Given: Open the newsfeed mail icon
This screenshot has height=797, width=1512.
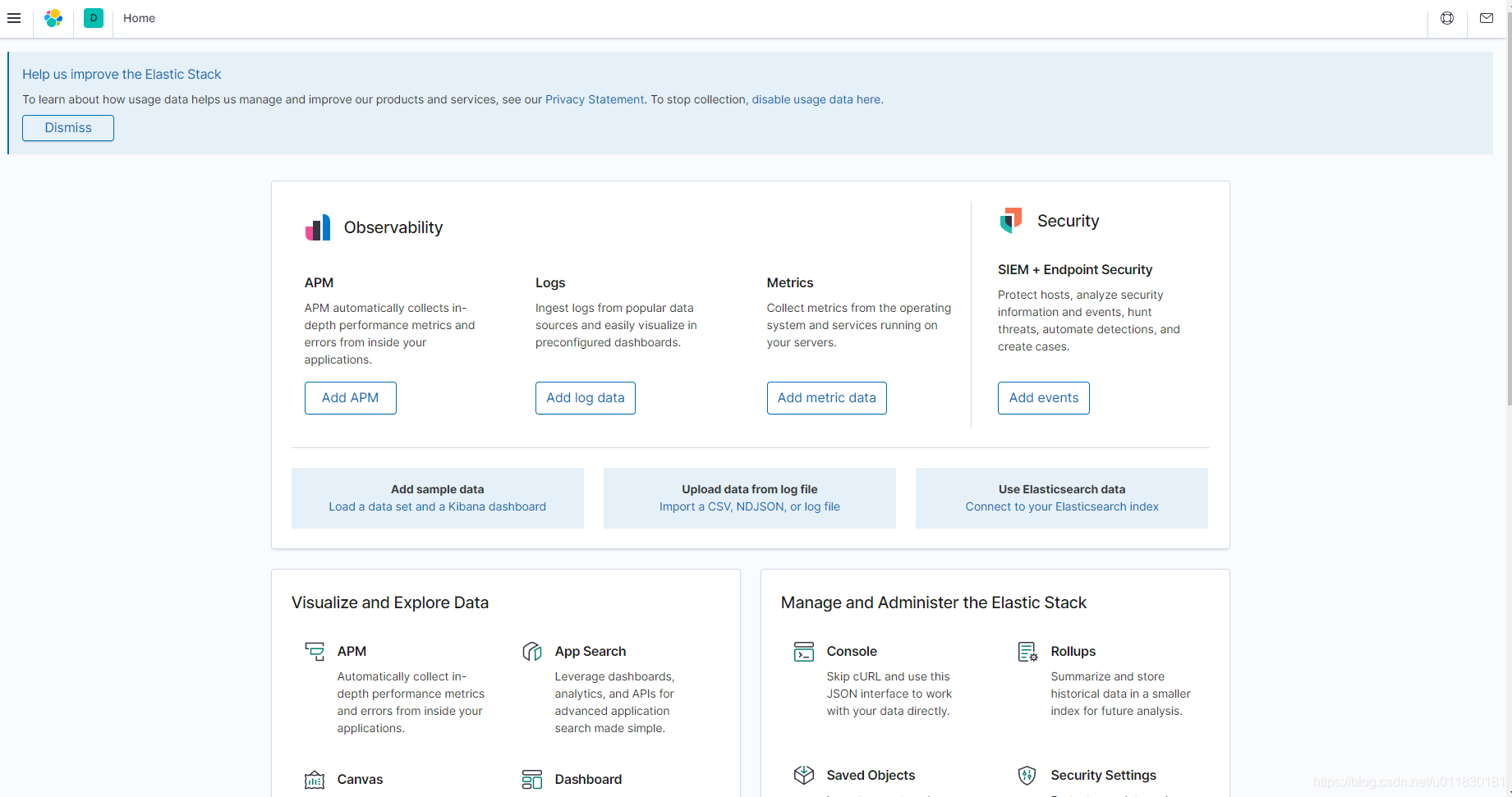Looking at the screenshot, I should click(x=1487, y=18).
